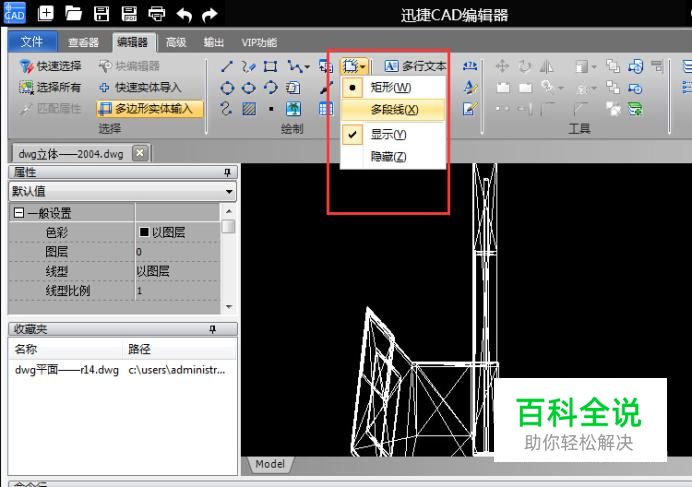This screenshot has height=487, width=692.
Task: Close the dwg立体——2004.dwg document tab
Action: click(140, 153)
